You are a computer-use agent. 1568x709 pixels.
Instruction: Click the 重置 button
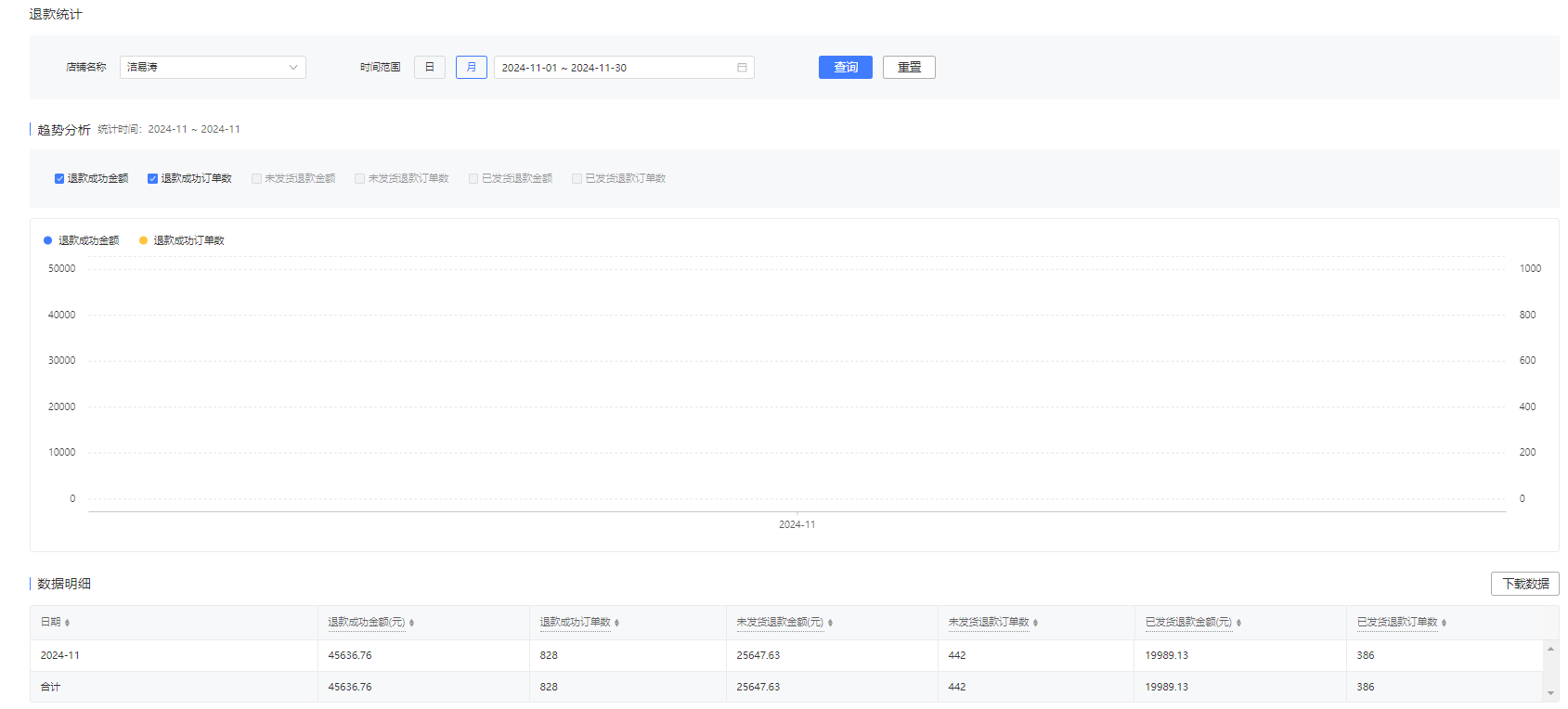[x=909, y=68]
